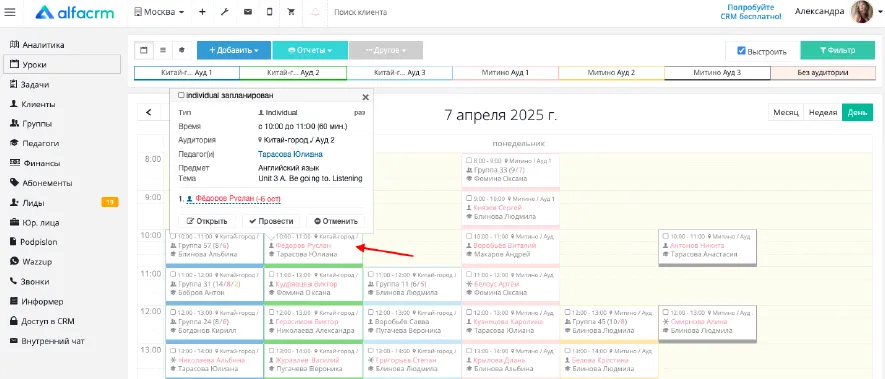The height and width of the screenshot is (379, 885).
Task: Open the hamburger menu icon
Action: (x=10, y=12)
